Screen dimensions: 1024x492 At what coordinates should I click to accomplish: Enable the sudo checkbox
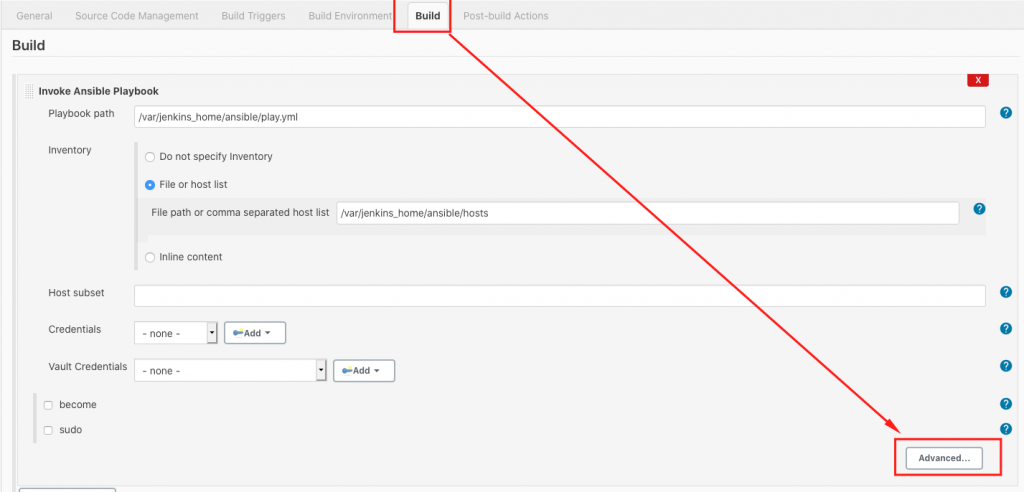click(48, 431)
